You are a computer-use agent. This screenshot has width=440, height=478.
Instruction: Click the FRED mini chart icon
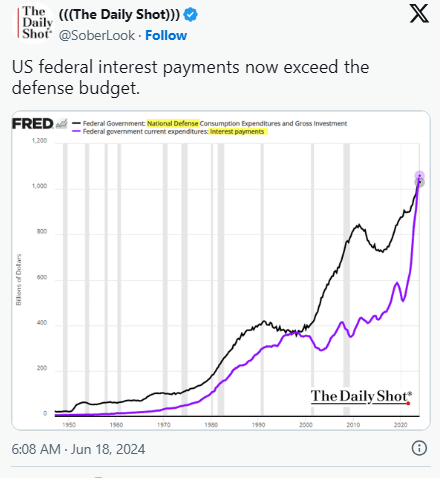pyautogui.click(x=61, y=124)
